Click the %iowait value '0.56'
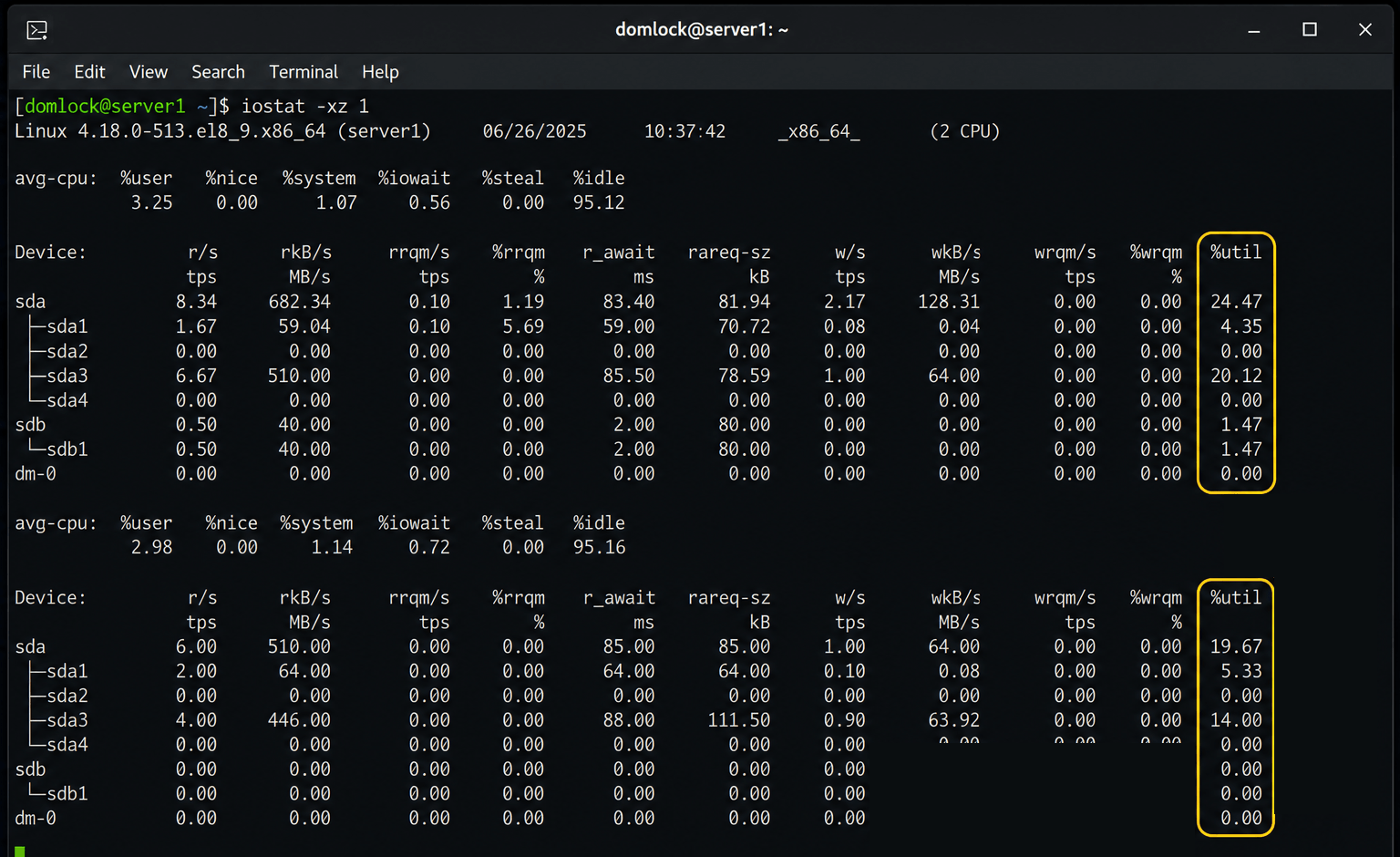Image resolution: width=1400 pixels, height=857 pixels. (x=429, y=202)
